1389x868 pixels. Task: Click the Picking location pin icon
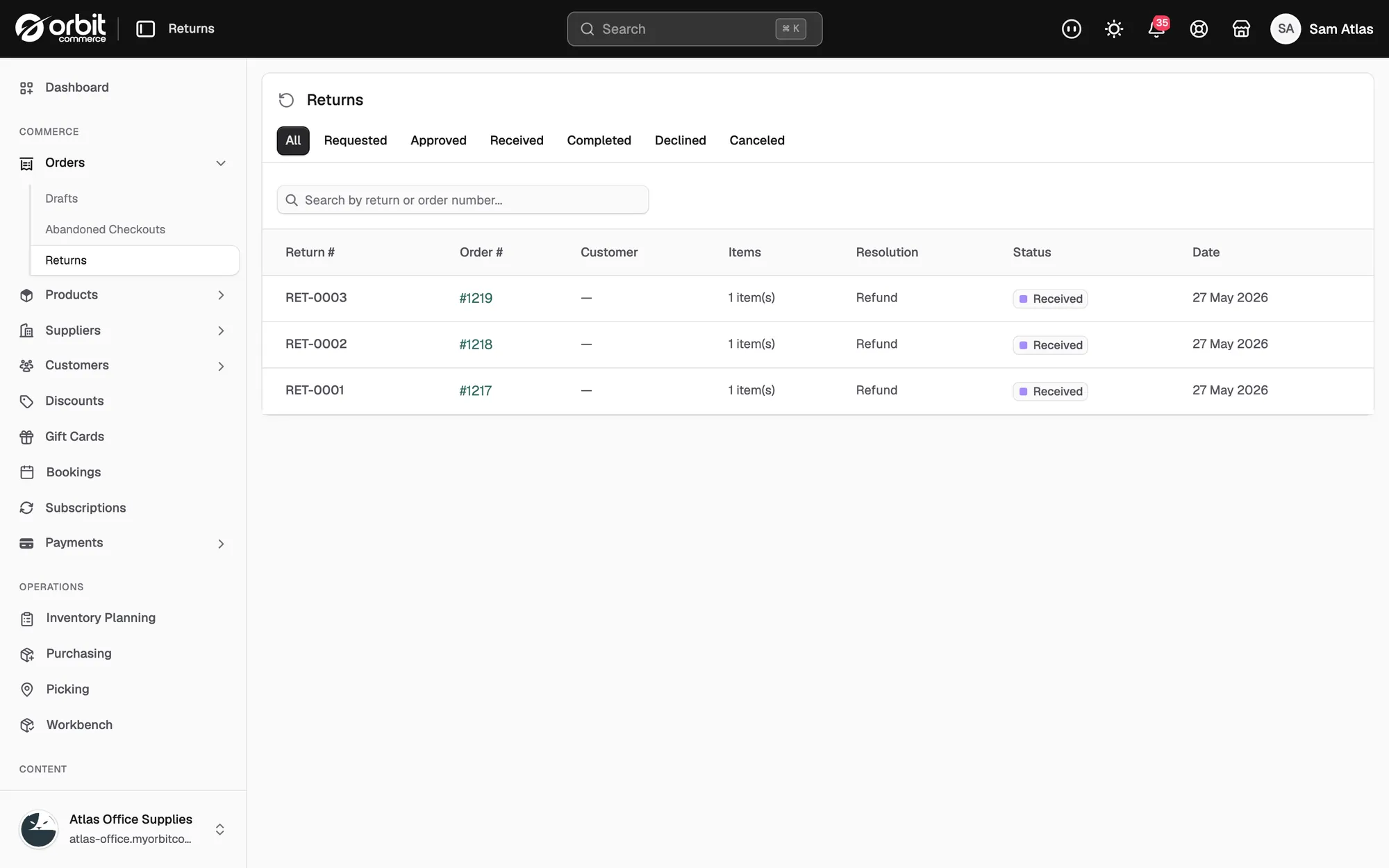[x=27, y=690]
